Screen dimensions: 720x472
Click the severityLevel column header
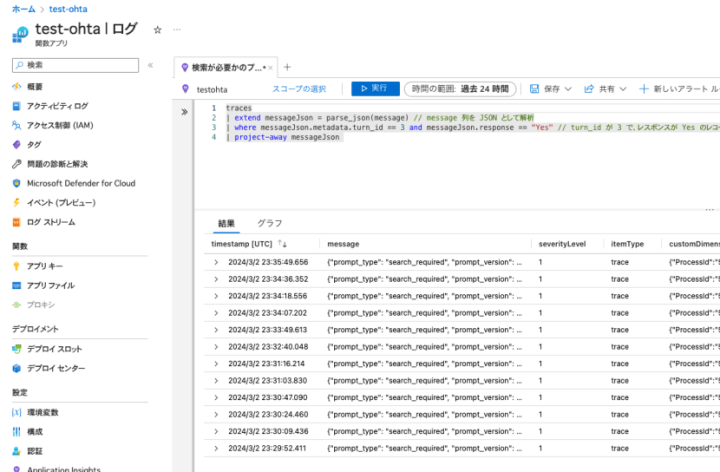pos(562,244)
